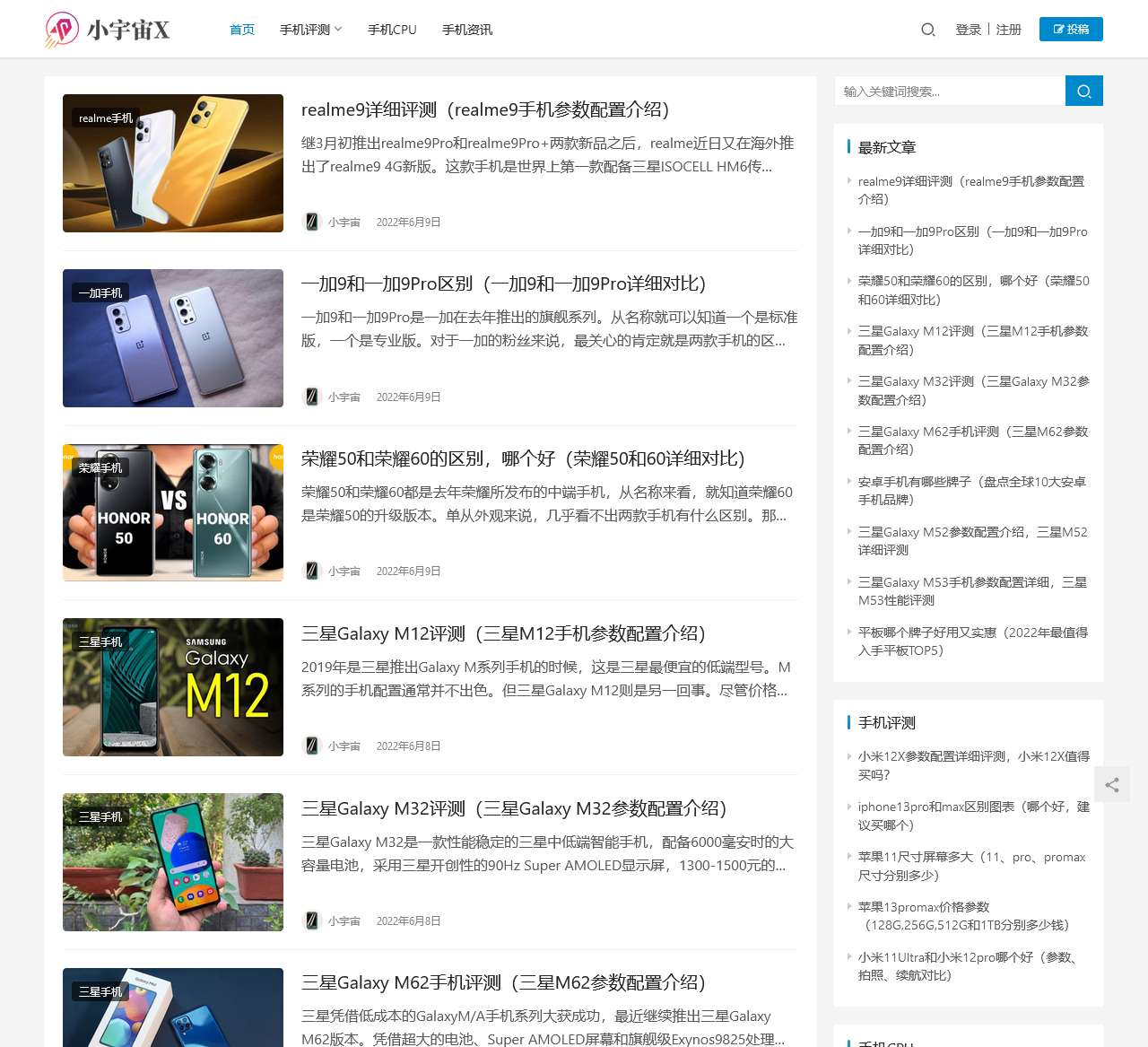Click the 荣耀手机 category tag

(x=100, y=467)
